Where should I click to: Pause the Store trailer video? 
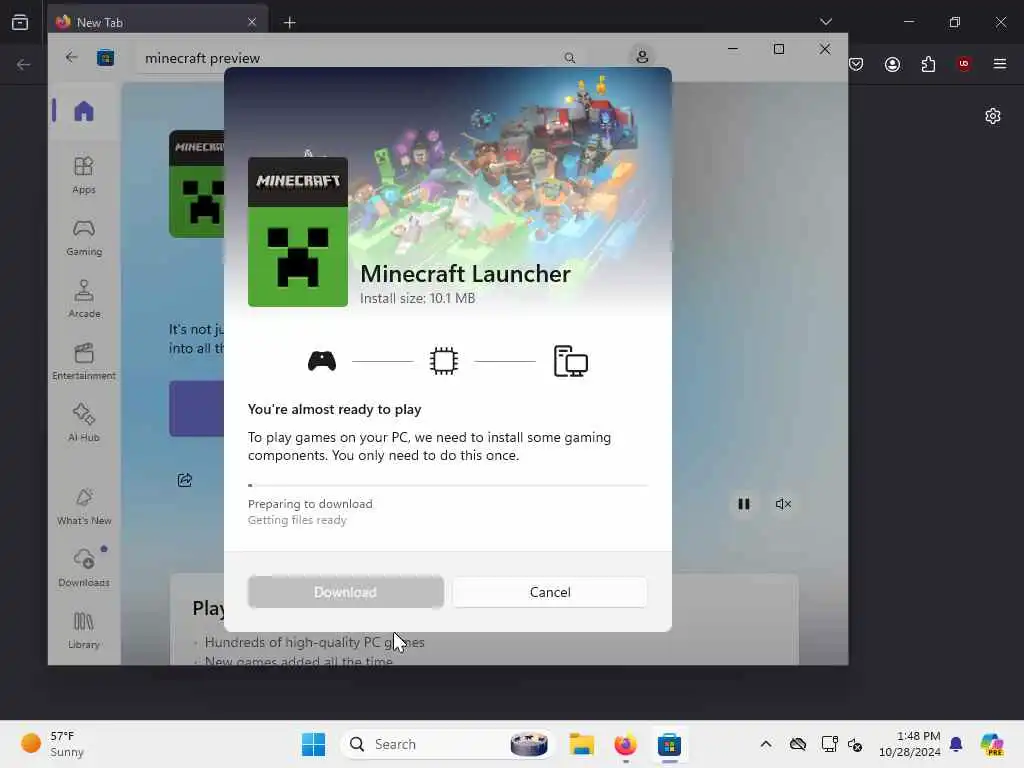pos(743,504)
